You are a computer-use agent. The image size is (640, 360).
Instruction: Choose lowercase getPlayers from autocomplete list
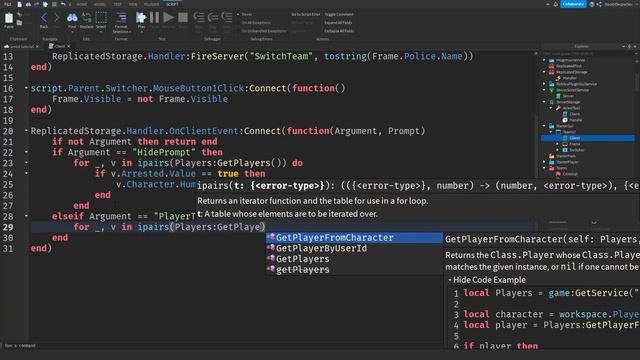(354, 269)
